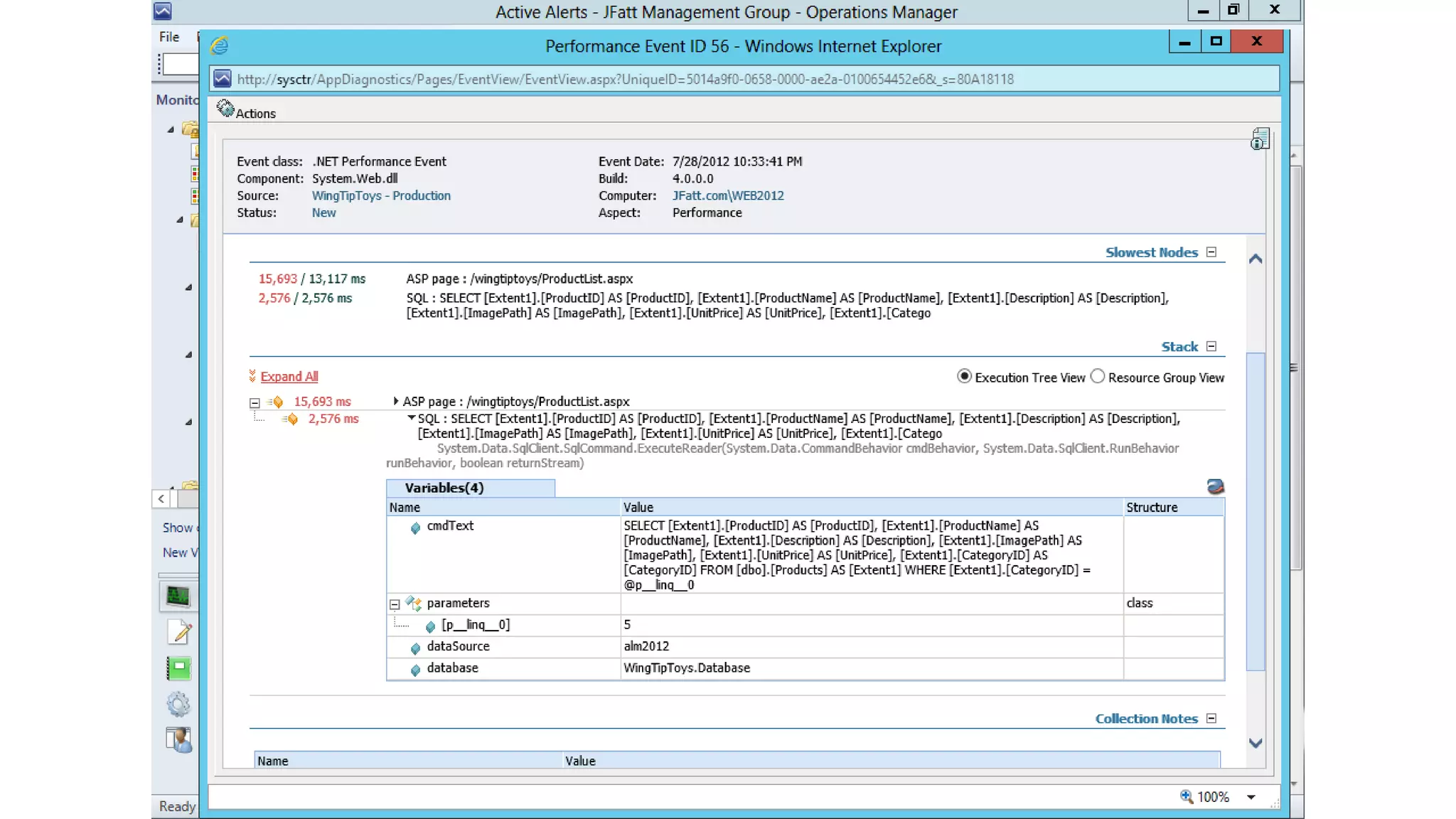This screenshot has height=819, width=1456.
Task: Open the 100% zoom level dropdown arrow
Action: (1251, 797)
